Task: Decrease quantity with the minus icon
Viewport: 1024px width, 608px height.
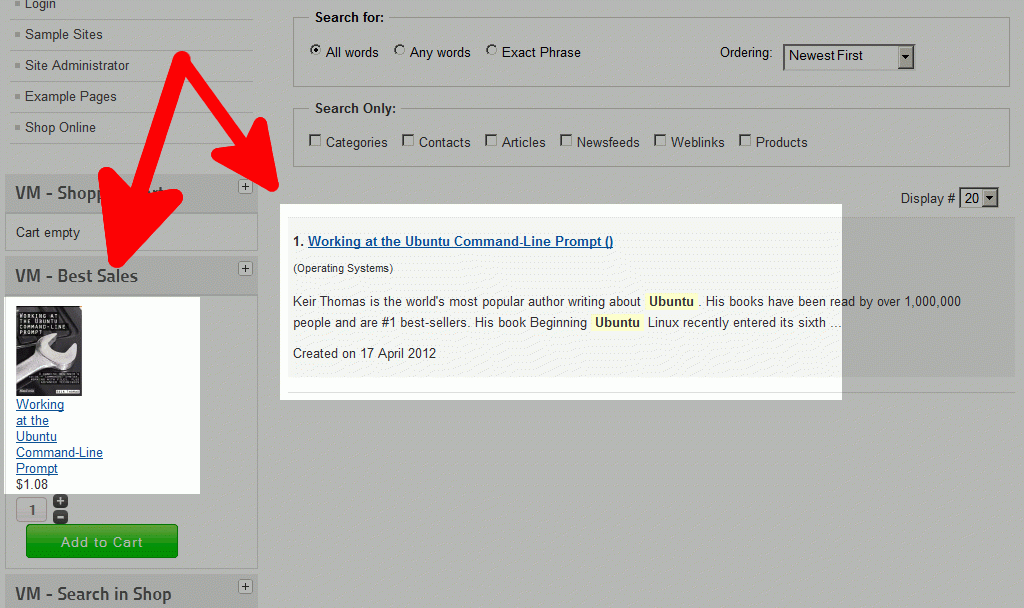Action: 60,517
